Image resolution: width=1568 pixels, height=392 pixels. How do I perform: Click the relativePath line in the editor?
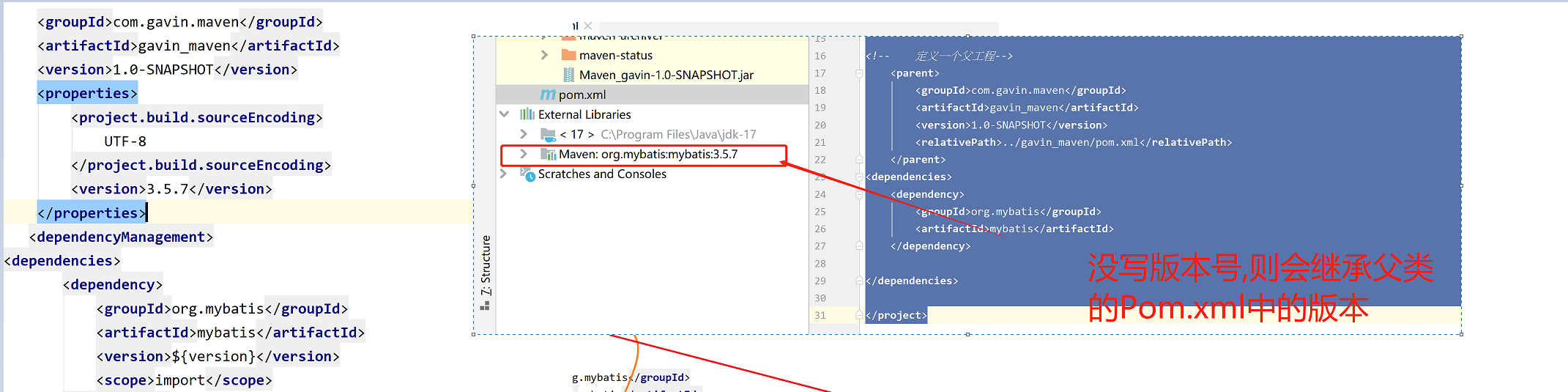click(x=1074, y=143)
